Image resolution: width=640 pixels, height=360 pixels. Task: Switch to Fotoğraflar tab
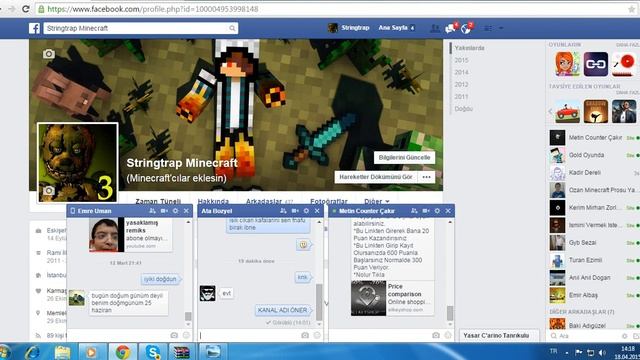(329, 201)
